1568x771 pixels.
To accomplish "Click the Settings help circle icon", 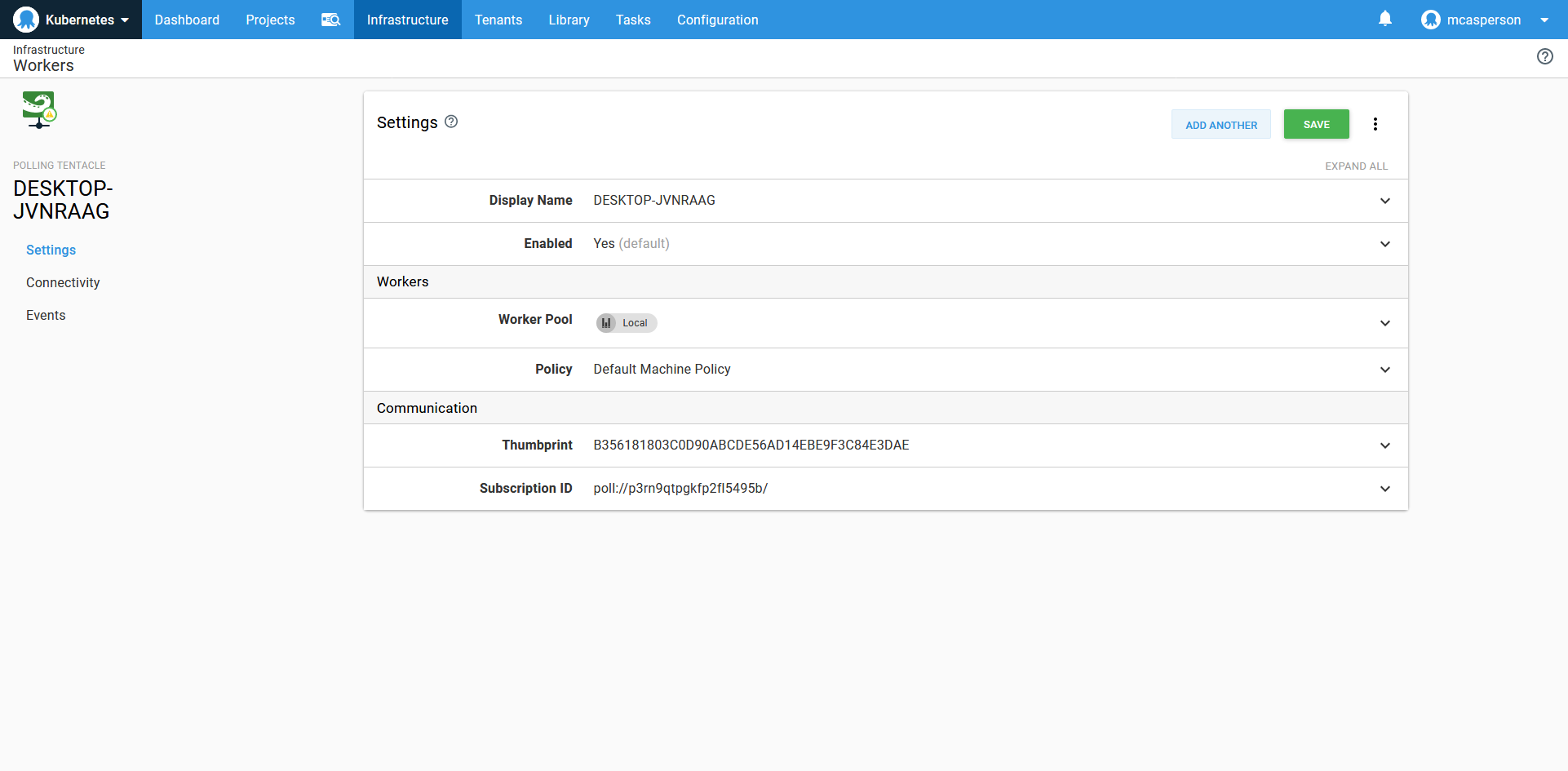I will [451, 122].
